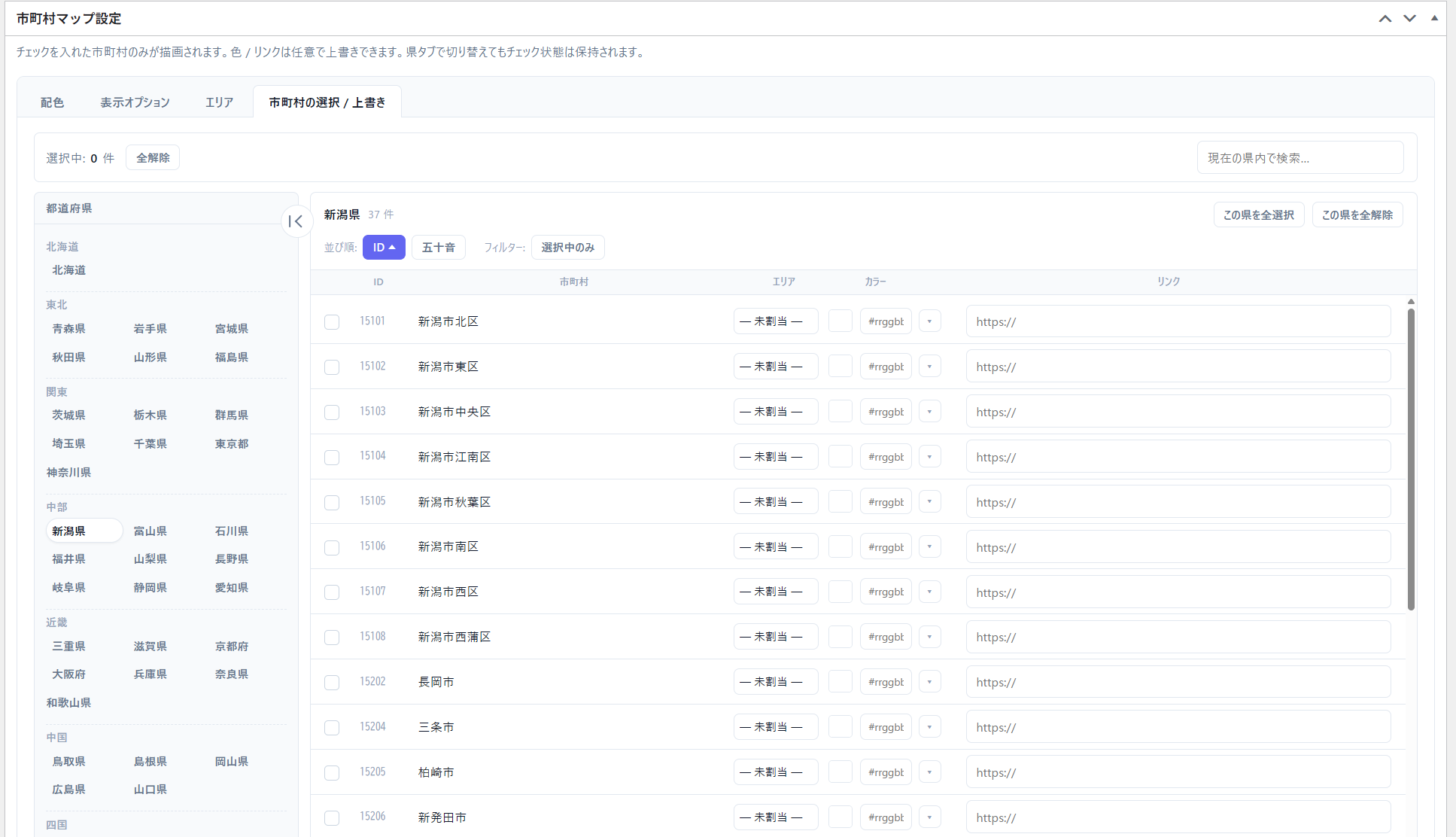Select 新潟県 in prefecture list
The image size is (1456, 837).
84,531
